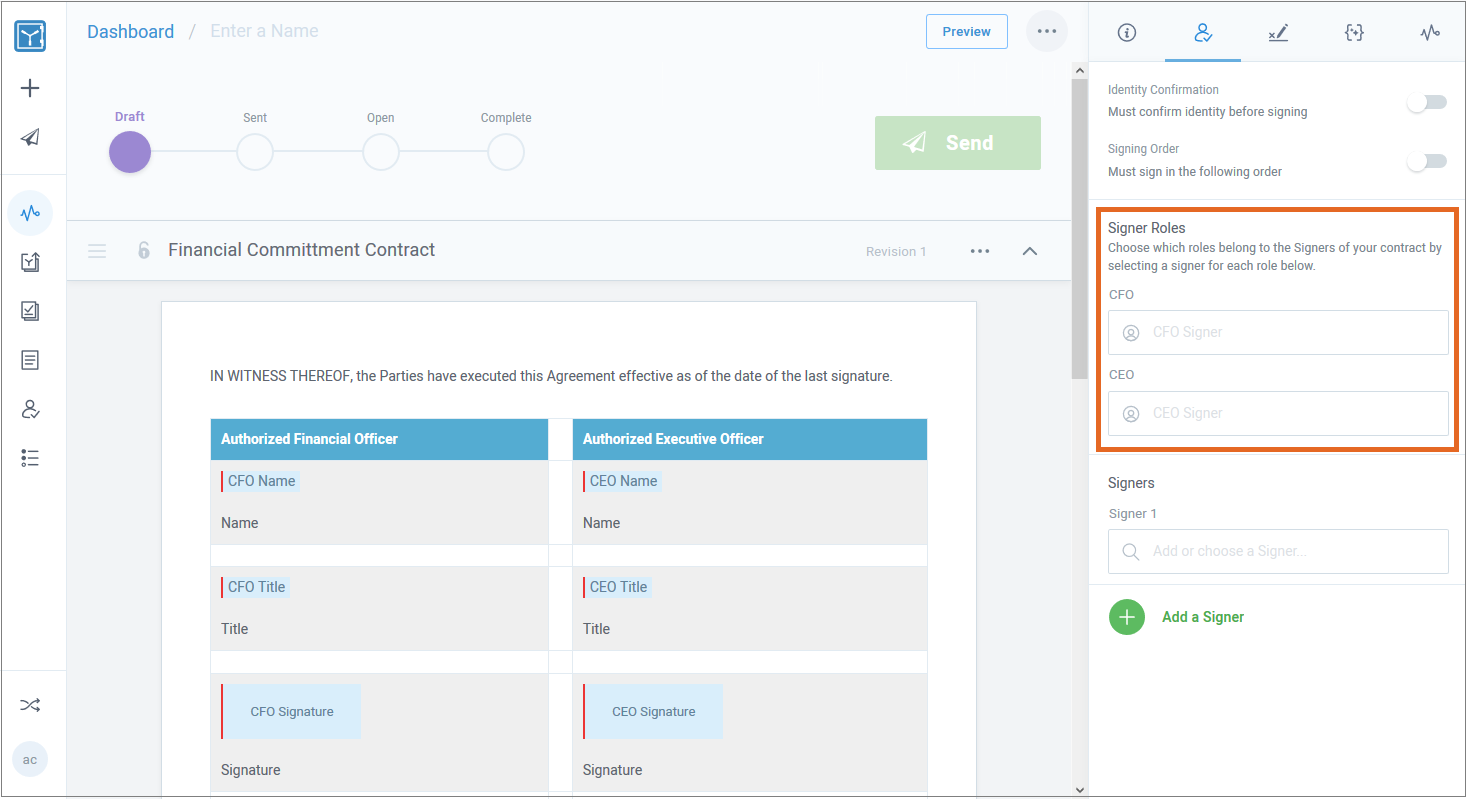The height and width of the screenshot is (799, 1466).
Task: Click the green Send button
Action: click(x=958, y=143)
